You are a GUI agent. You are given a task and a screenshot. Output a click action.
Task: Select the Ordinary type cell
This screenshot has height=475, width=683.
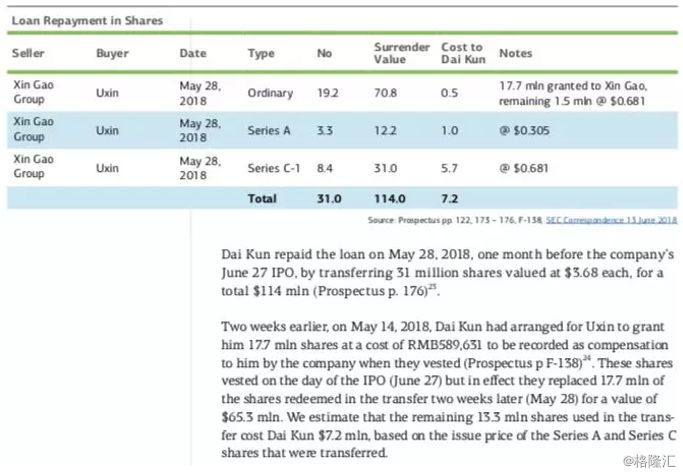pyautogui.click(x=269, y=91)
